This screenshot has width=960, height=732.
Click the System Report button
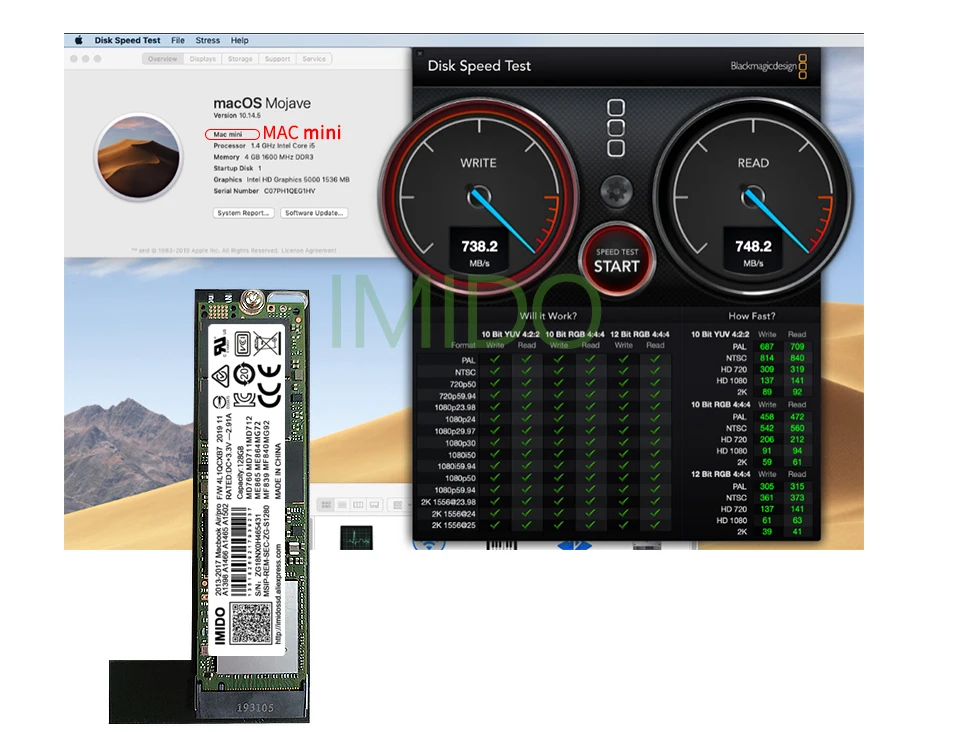tap(243, 213)
